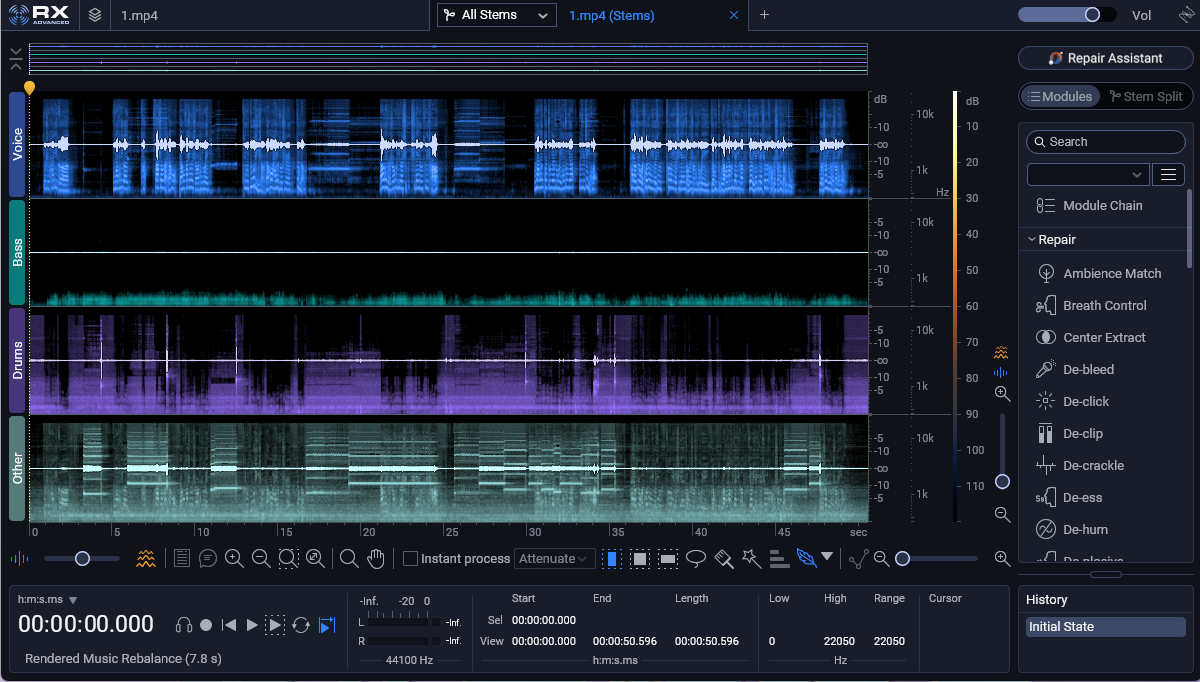Open the feather tool options arrow
Viewport: 1200px width, 682px height.
click(x=827, y=557)
